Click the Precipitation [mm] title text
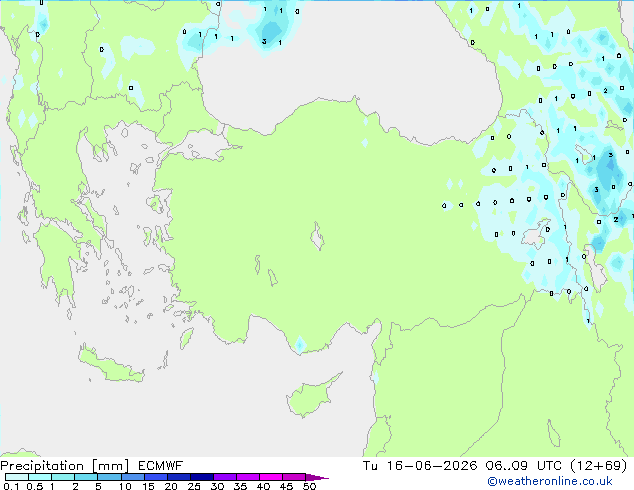 [x=65, y=466]
